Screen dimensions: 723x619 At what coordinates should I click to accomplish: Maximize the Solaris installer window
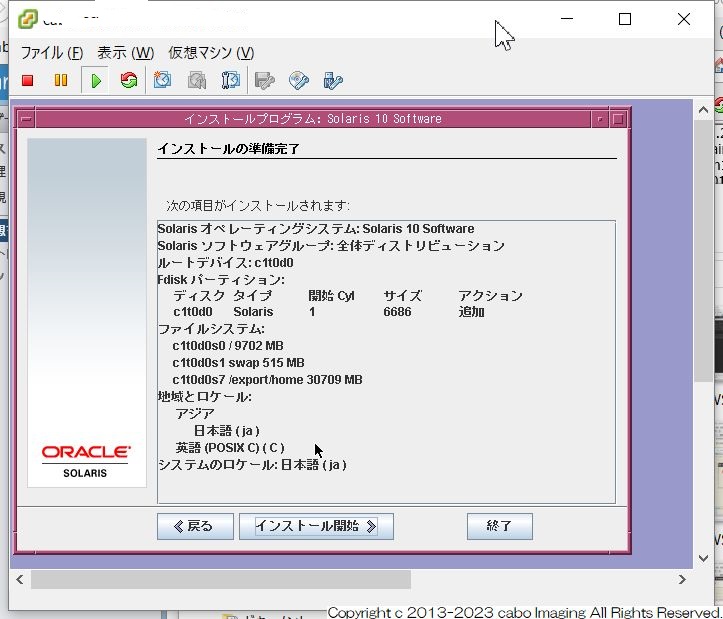click(x=618, y=119)
